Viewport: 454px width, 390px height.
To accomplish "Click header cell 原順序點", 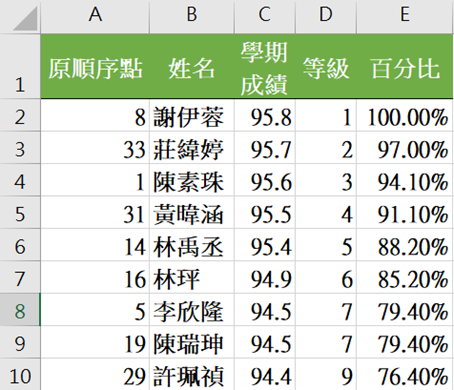I will [x=95, y=66].
